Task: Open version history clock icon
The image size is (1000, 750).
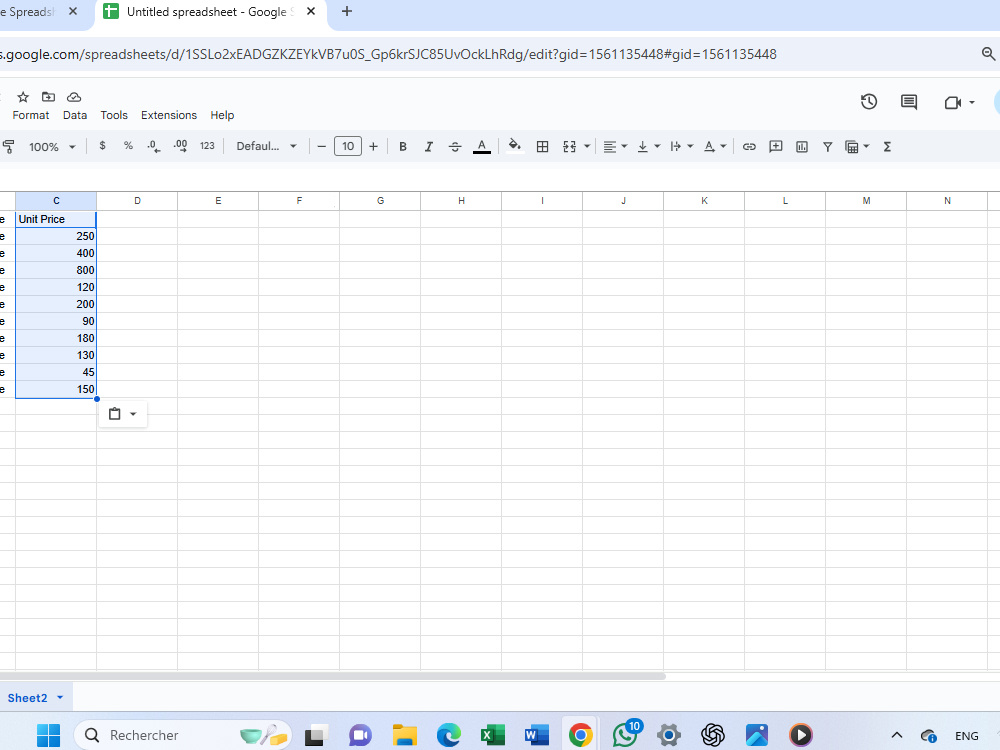Action: click(869, 102)
